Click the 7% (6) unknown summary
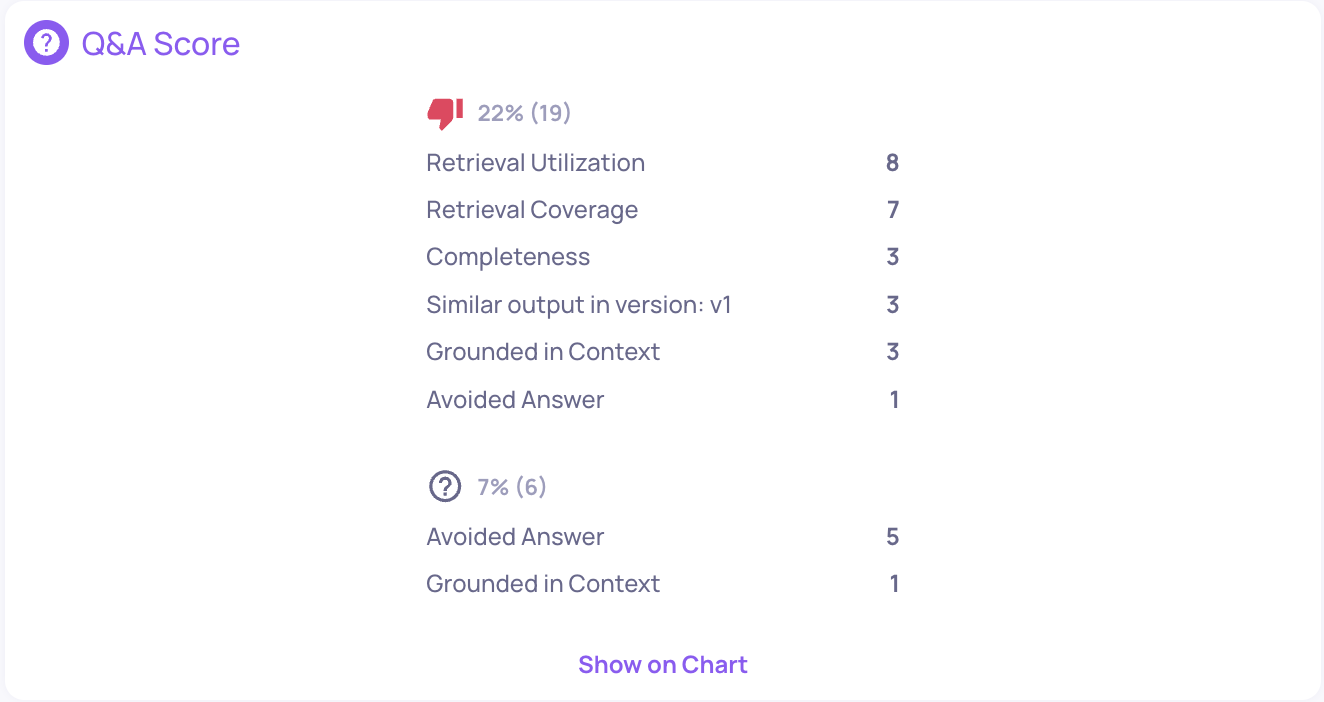 (x=512, y=487)
